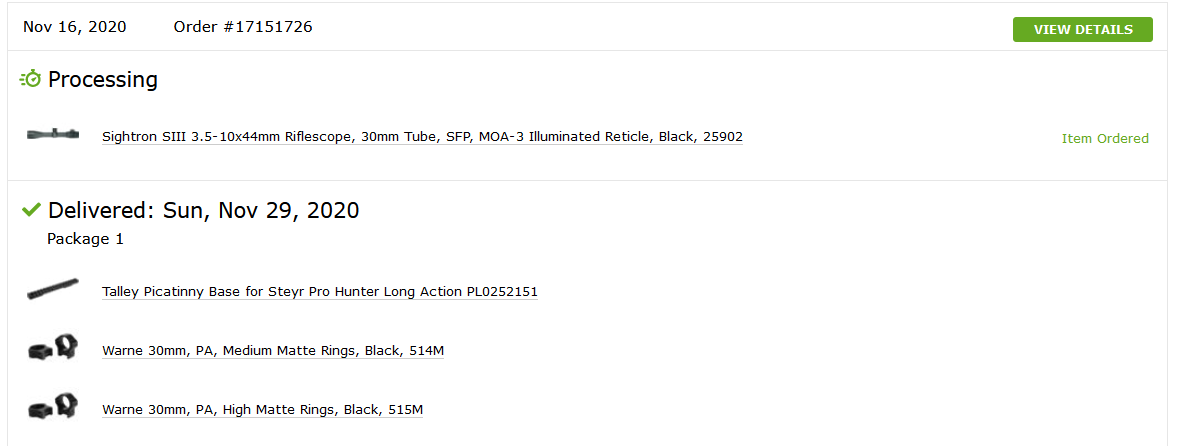Click the Warne Medium rings thumbnail

point(52,348)
